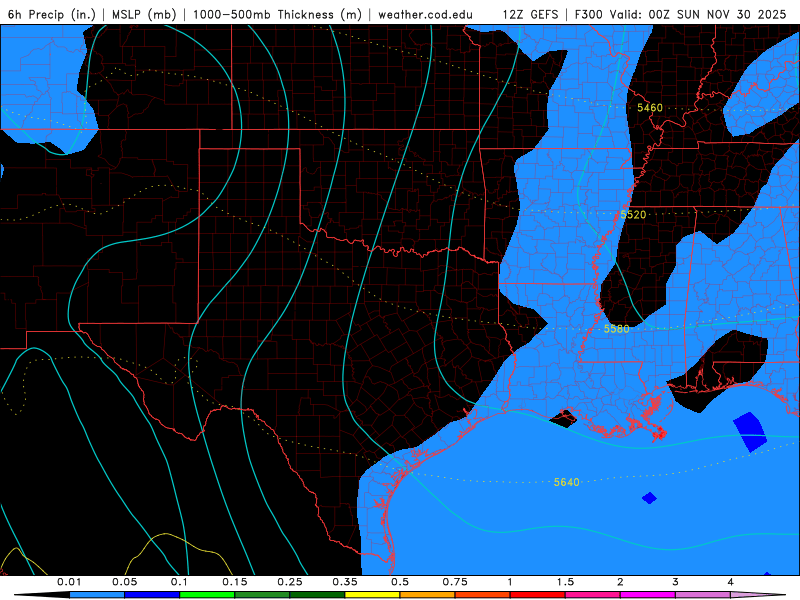Select the bright green 0.1 legend swatch
Image resolution: width=800 pixels, height=600 pixels.
coord(207,595)
